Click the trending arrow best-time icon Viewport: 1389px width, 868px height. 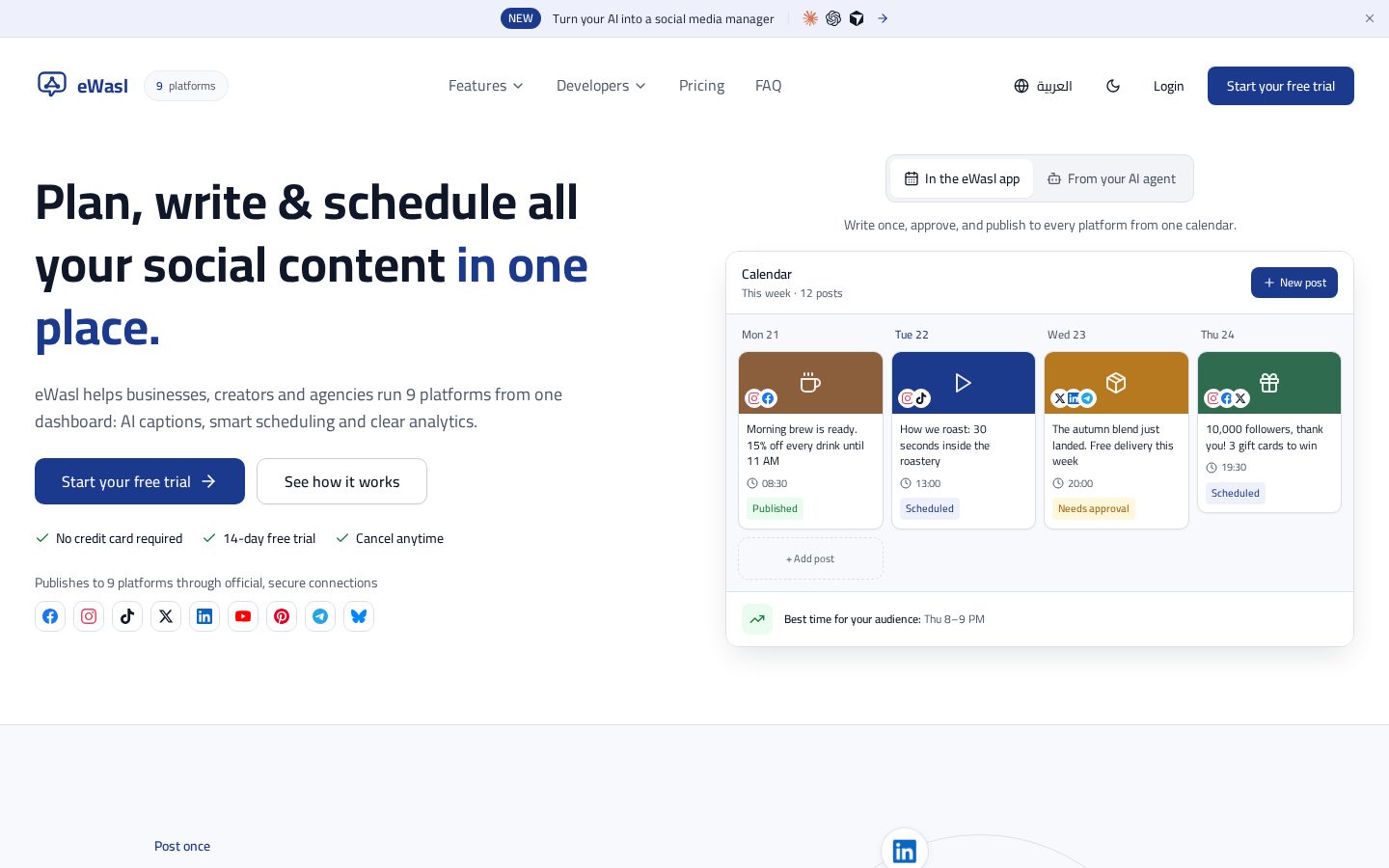tap(757, 619)
